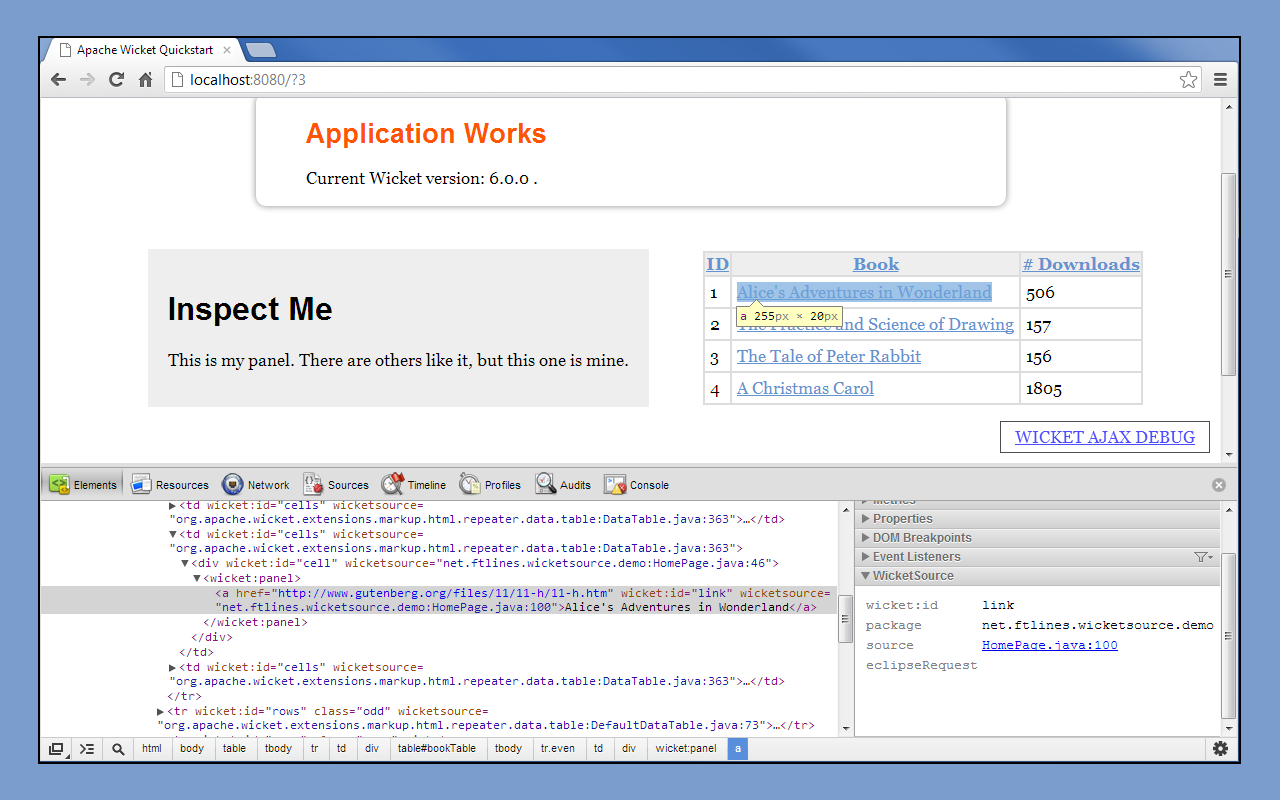The width and height of the screenshot is (1280, 800).
Task: Select table#bookTable in the breadcrumb bar
Action: [x=438, y=748]
